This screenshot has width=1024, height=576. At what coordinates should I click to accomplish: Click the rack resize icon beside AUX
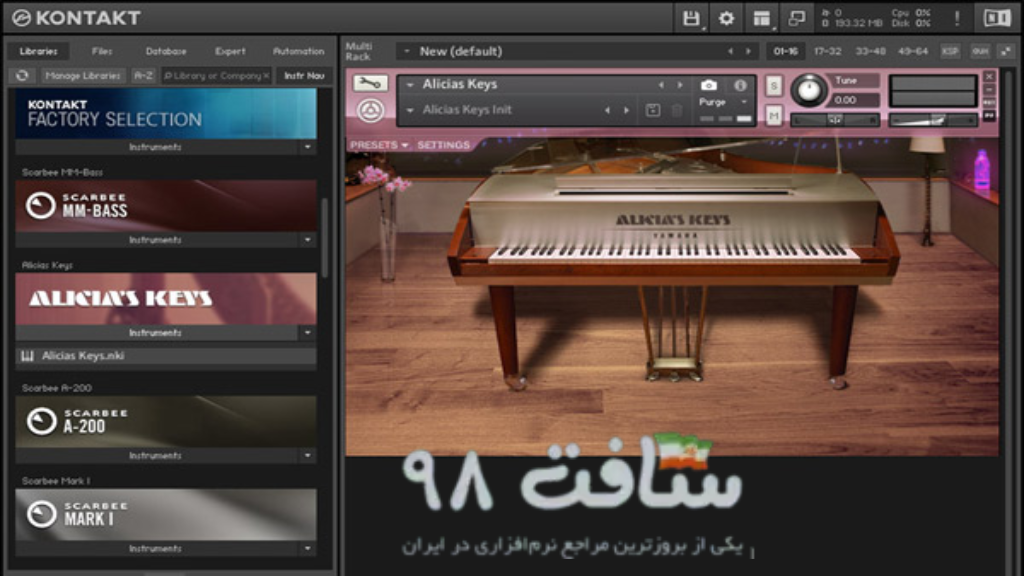click(1006, 51)
